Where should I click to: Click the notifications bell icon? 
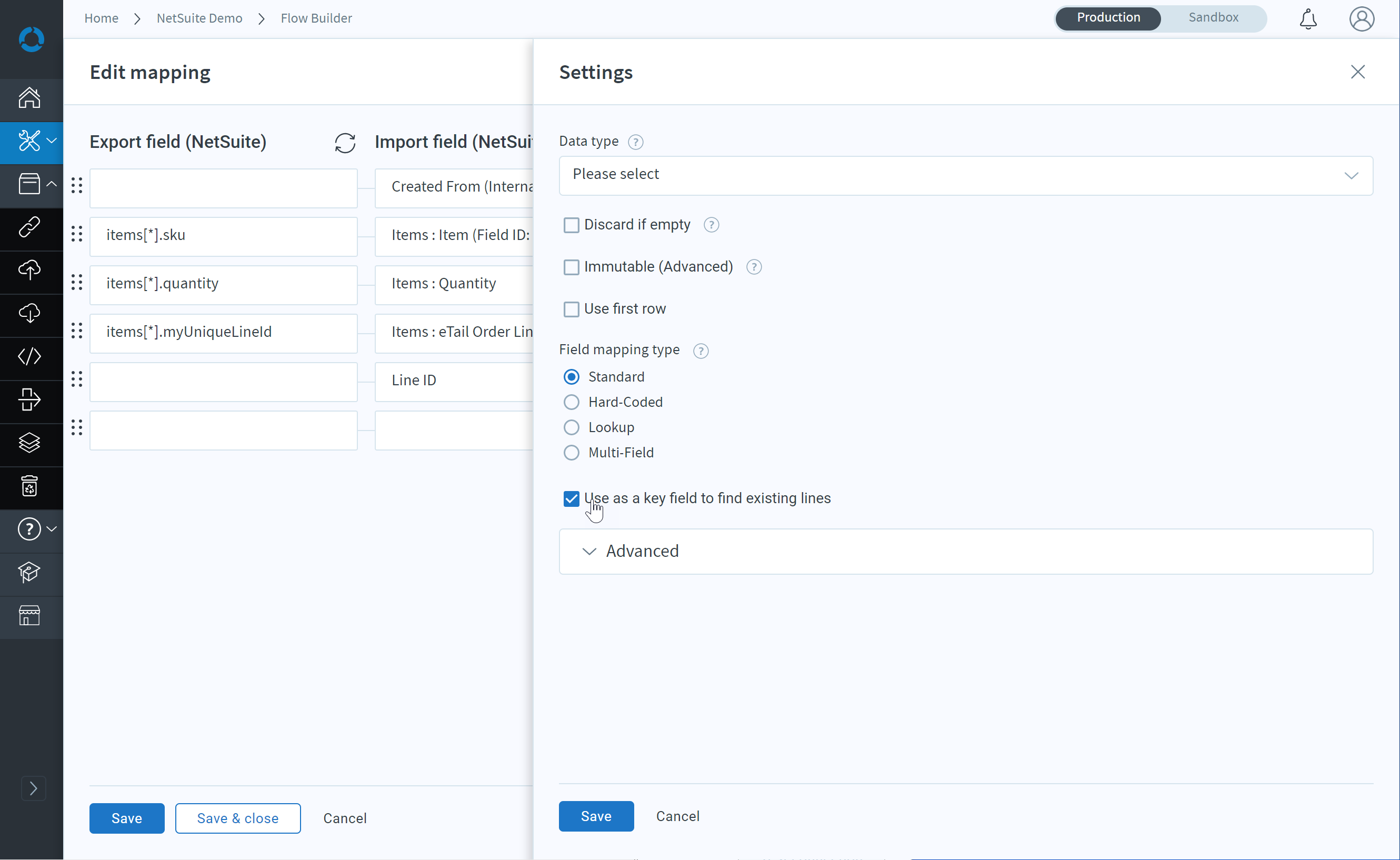[1308, 18]
